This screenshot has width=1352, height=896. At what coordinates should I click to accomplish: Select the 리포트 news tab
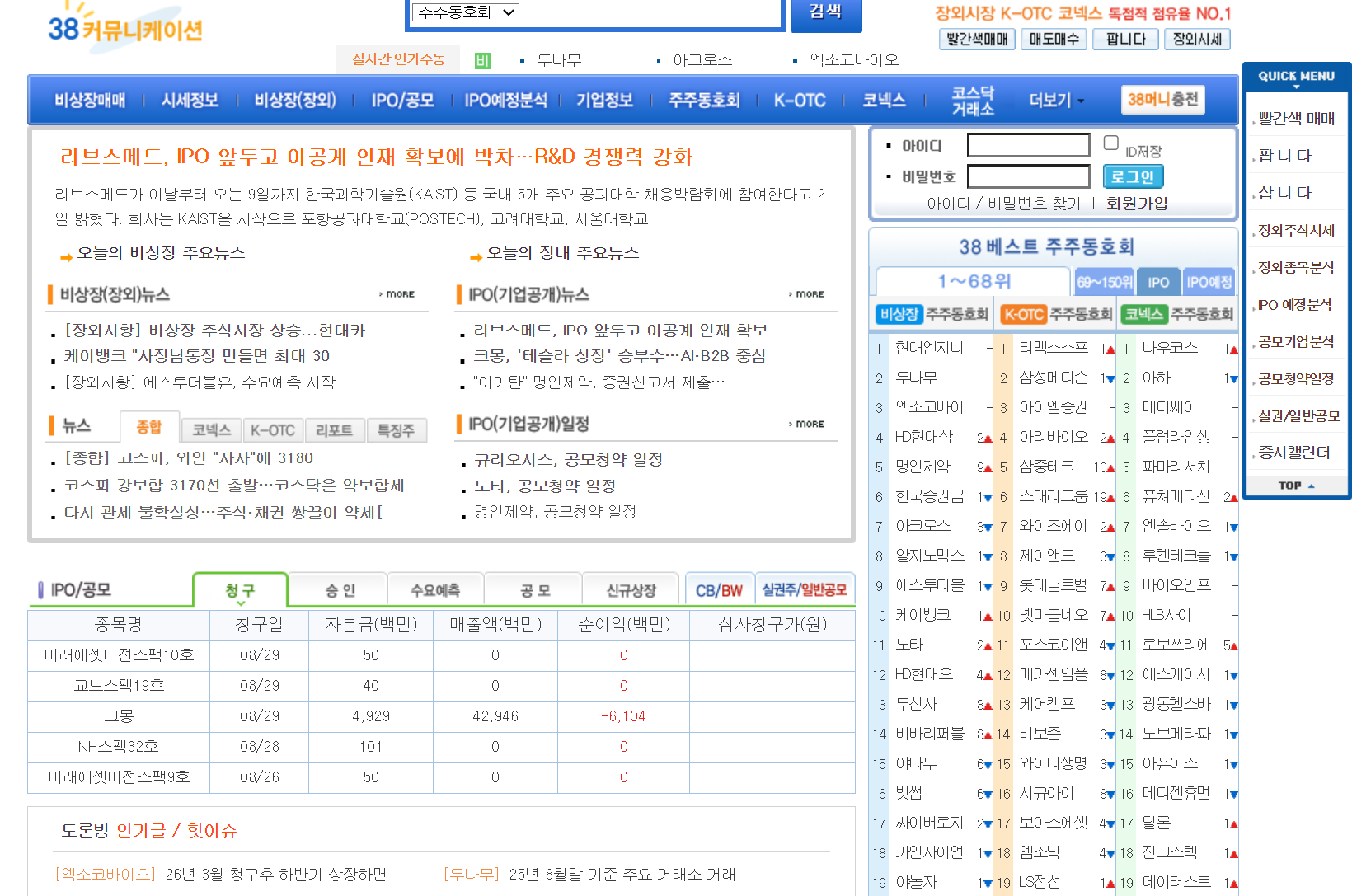click(x=335, y=430)
